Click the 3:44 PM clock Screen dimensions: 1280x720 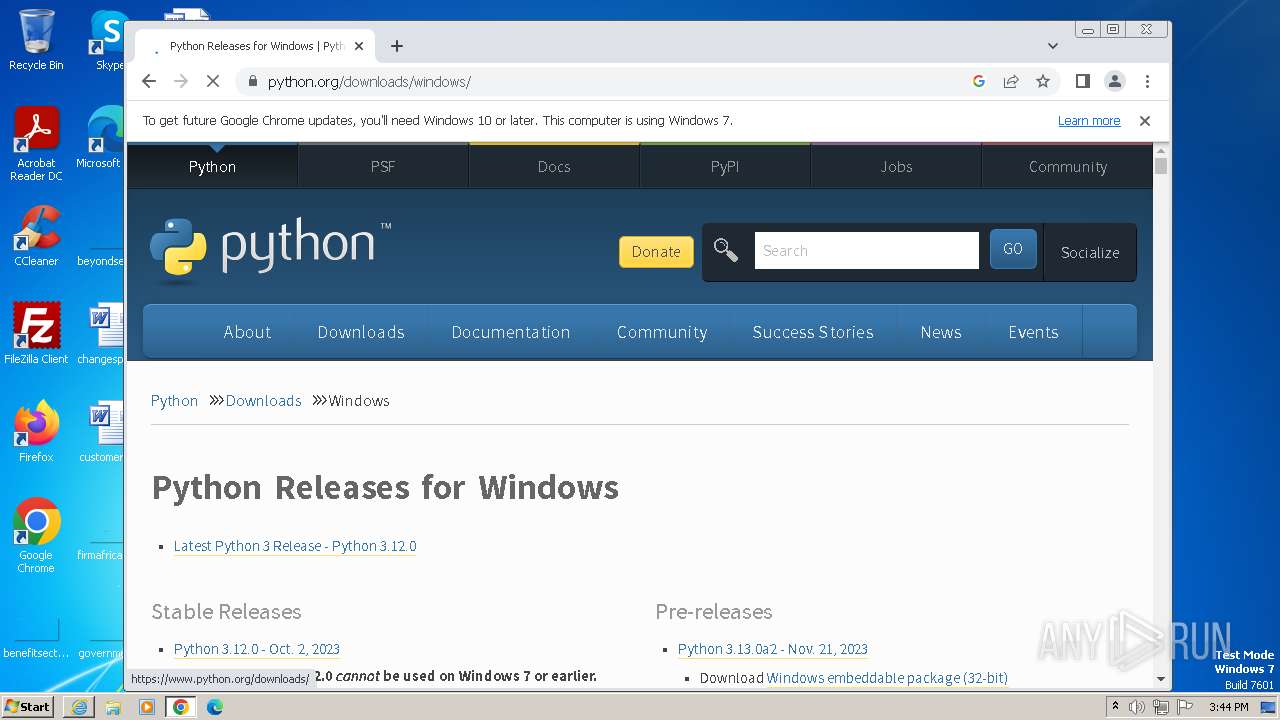tap(1228, 707)
